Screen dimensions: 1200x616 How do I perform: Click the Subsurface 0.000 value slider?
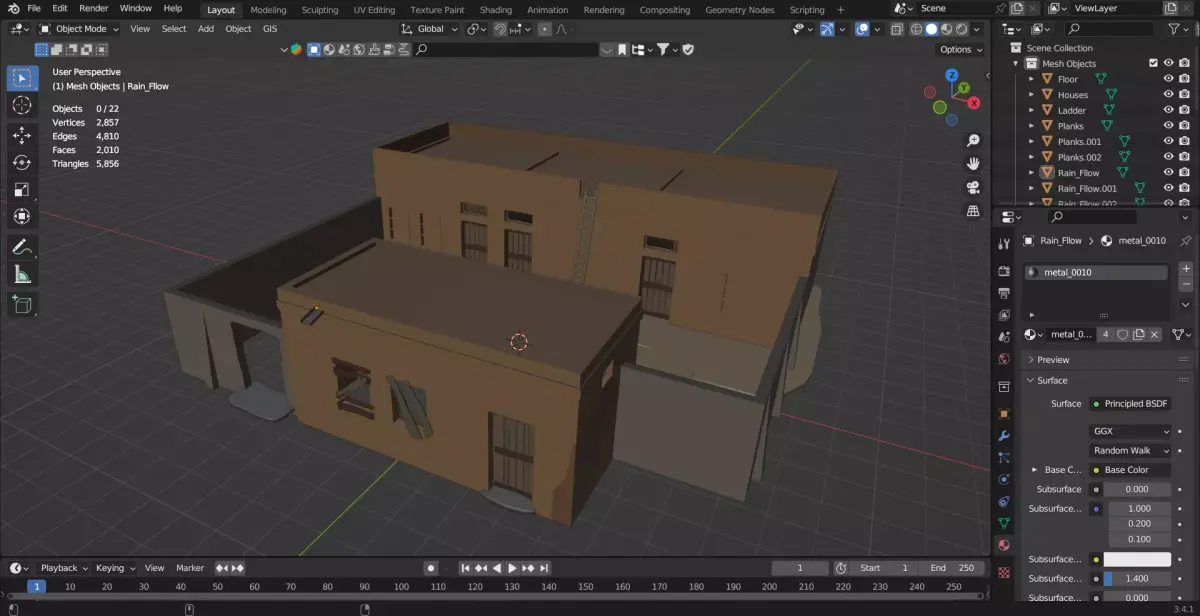point(1137,489)
